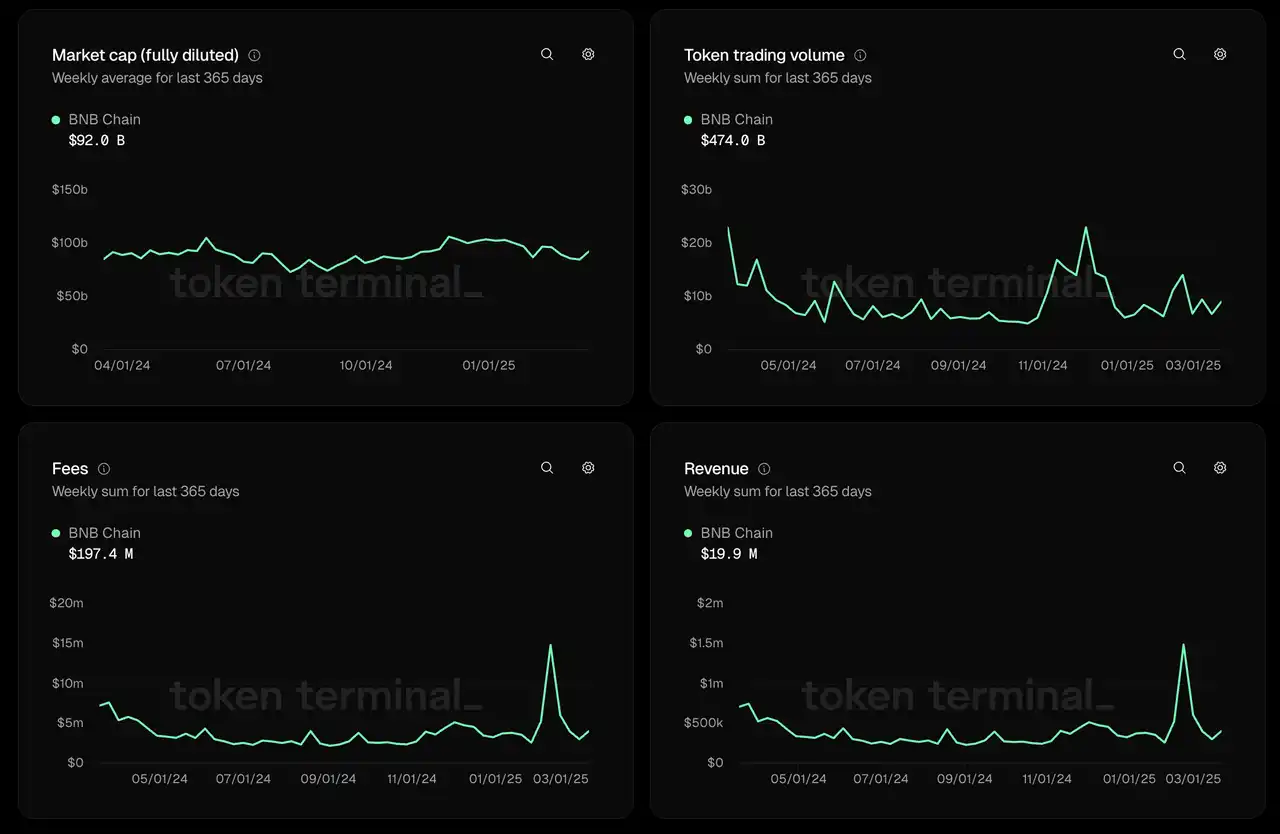This screenshot has height=834, width=1280.
Task: Click the Revenue chart title
Action: tap(716, 469)
